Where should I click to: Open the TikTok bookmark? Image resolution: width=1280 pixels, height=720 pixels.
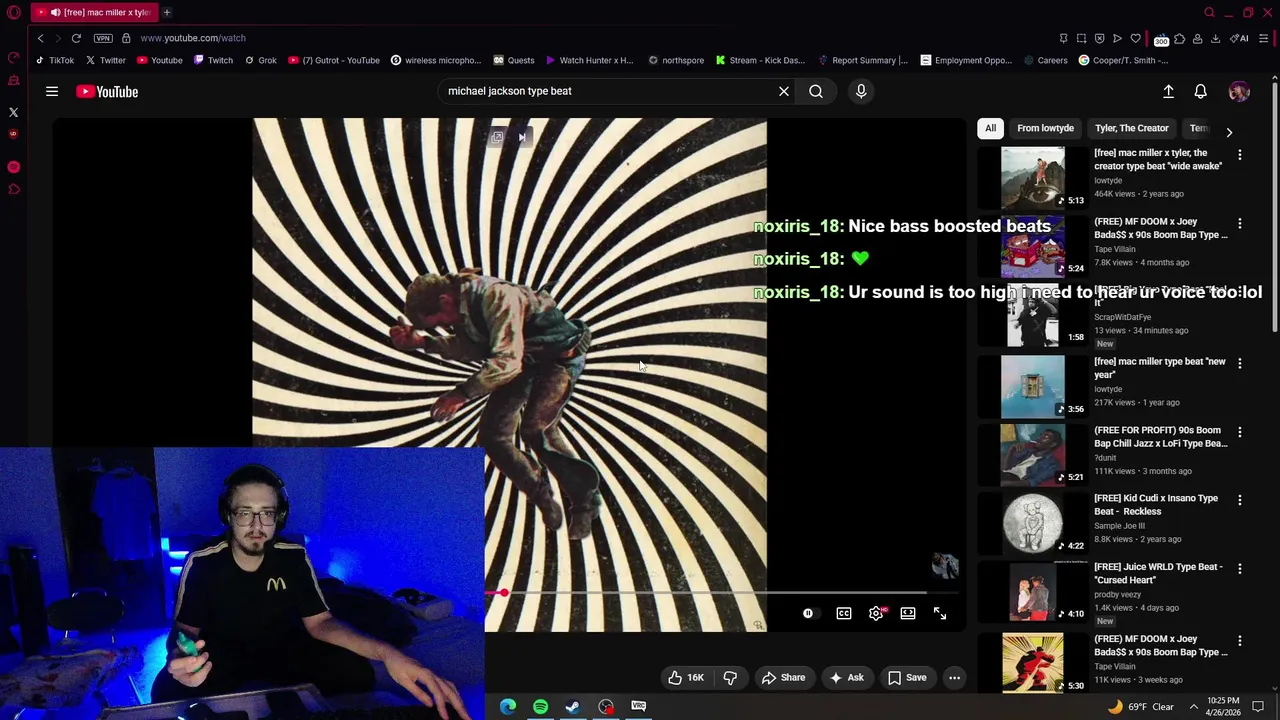pos(54,60)
